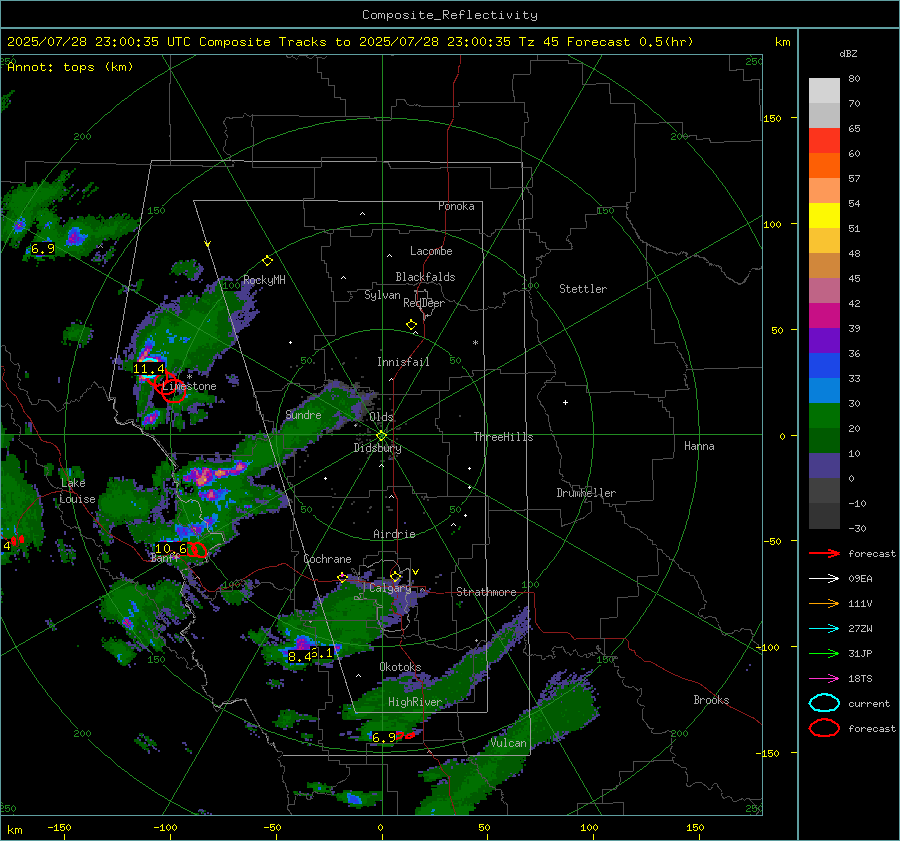900x841 pixels.
Task: Select the red forecast ellipse next to 10.6
Action: 197,549
